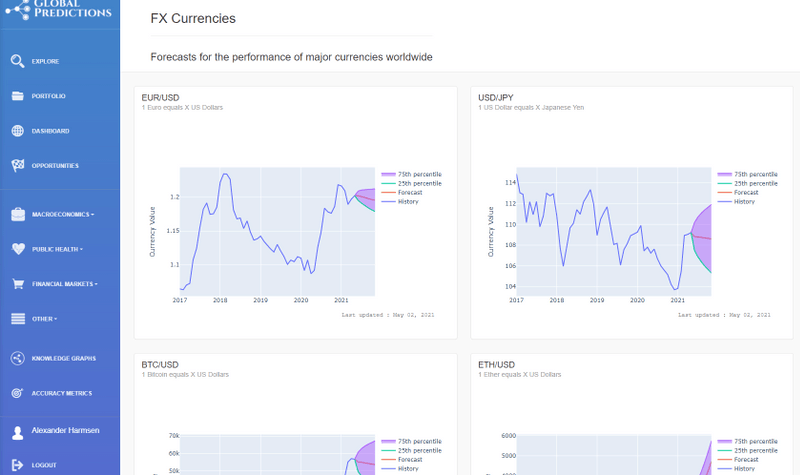This screenshot has height=475, width=800.
Task: Toggle 75th percentile swatch in ETH/USD legend
Action: (x=724, y=442)
